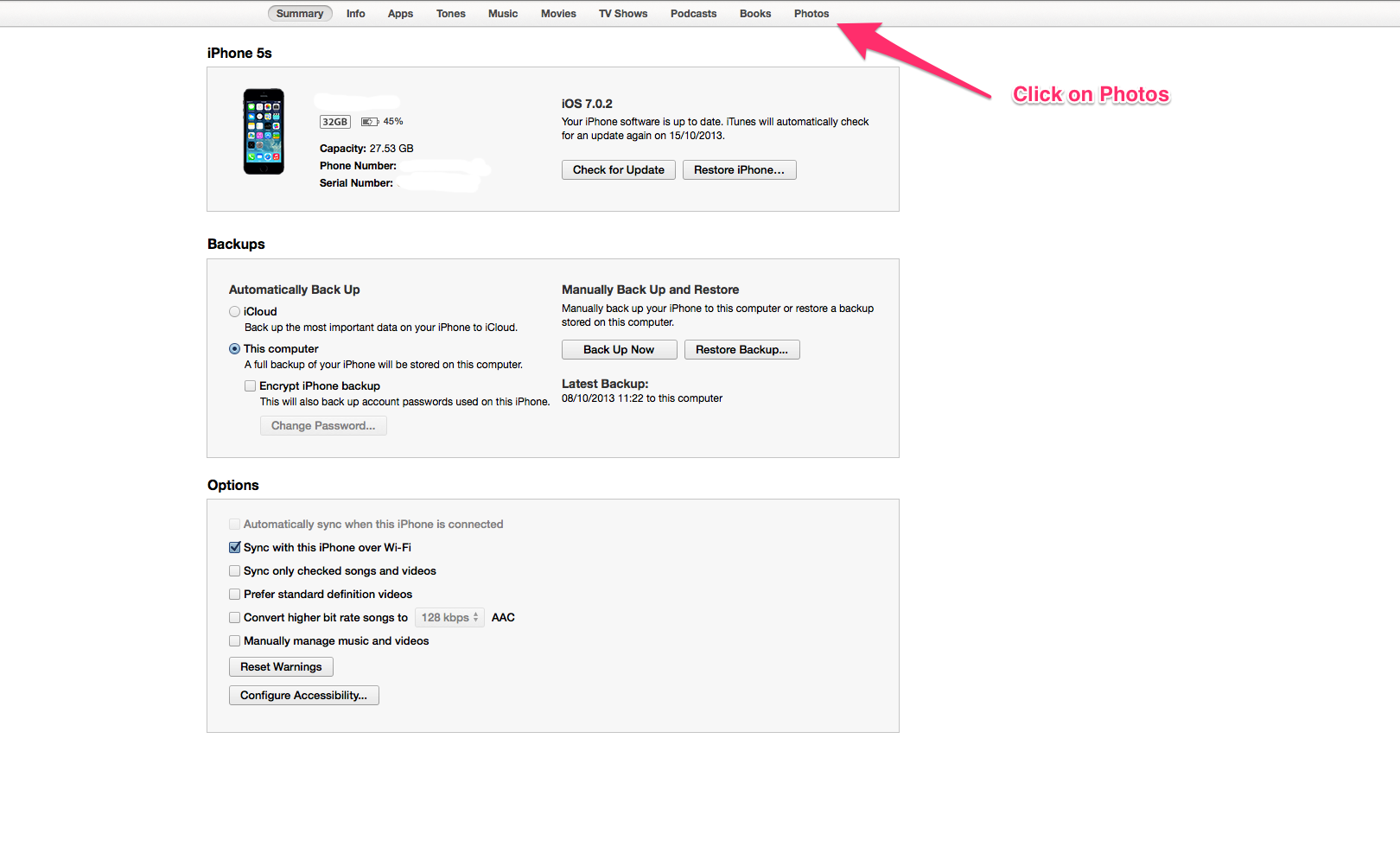Screen dimensions: 1400x853
Task: Click the iPhone 5s device image
Action: [x=264, y=131]
